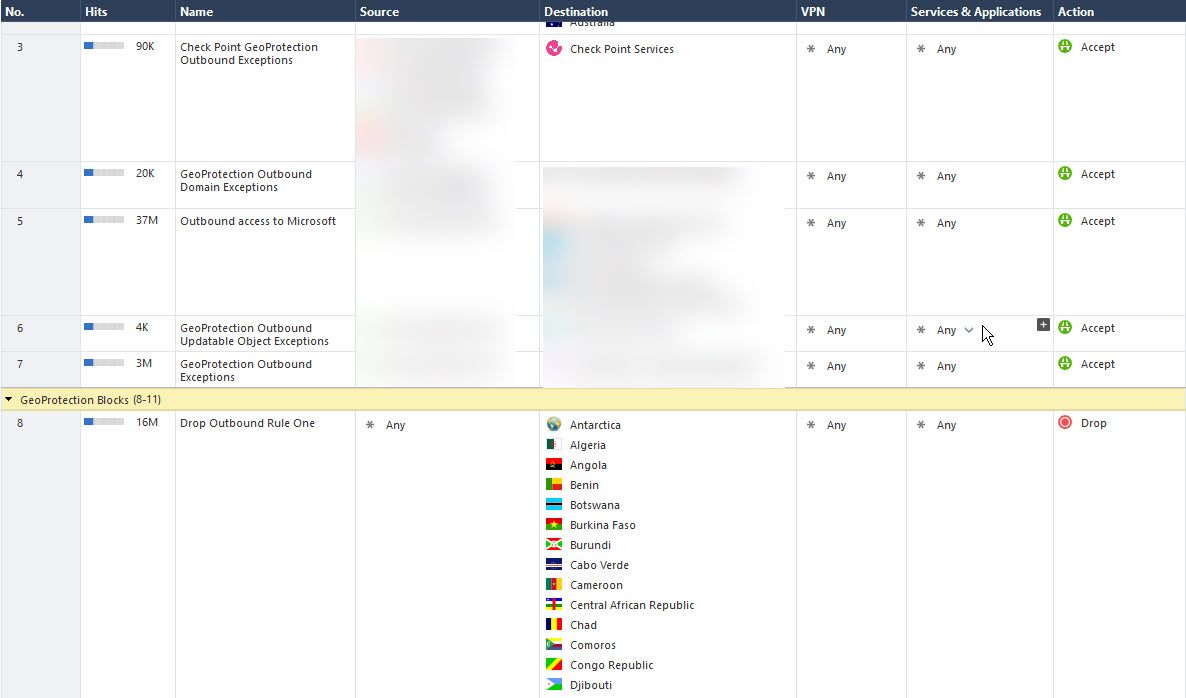Select rule number 7 cell
The width and height of the screenshot is (1186, 698).
(40, 370)
